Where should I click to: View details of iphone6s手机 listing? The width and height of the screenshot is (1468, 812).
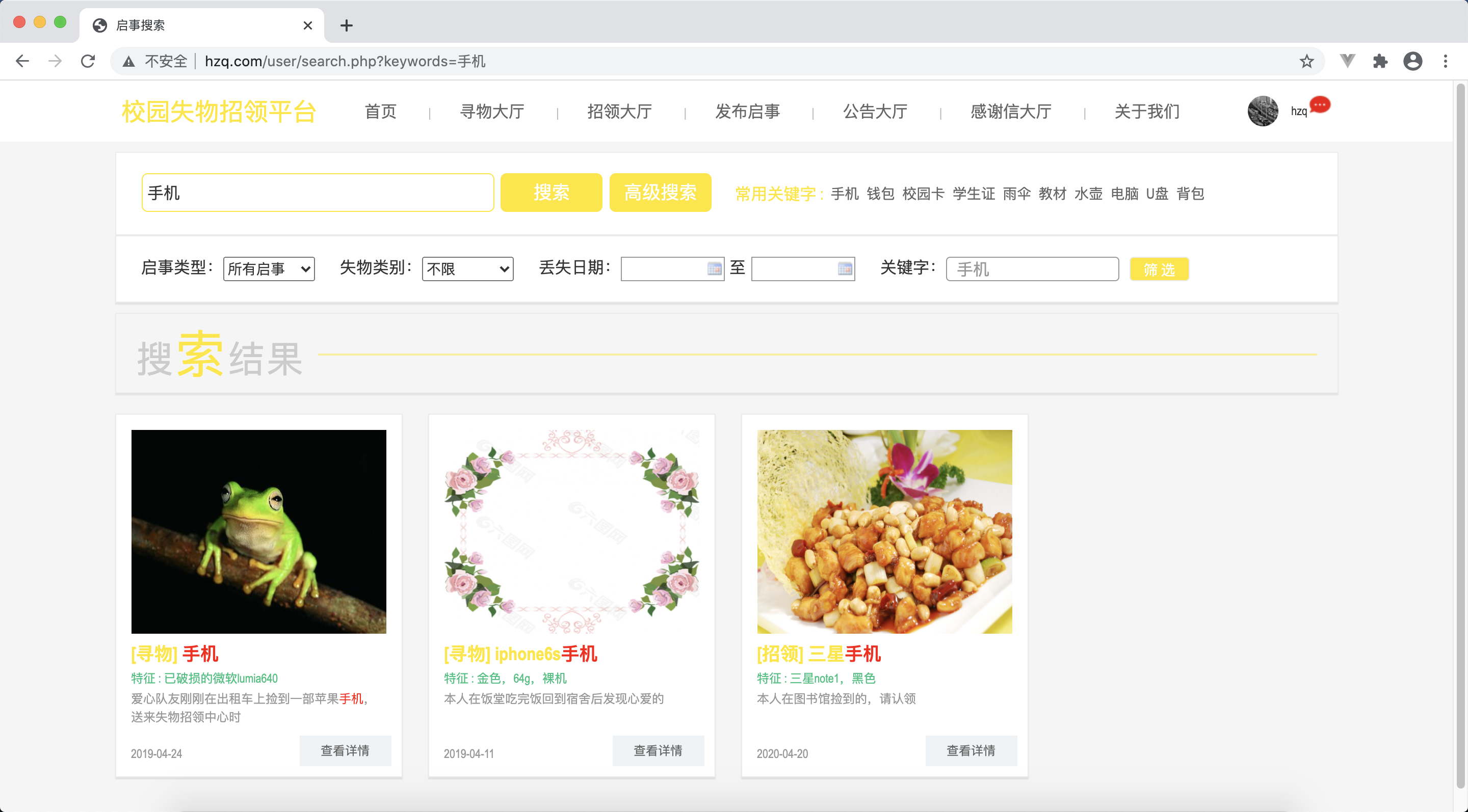click(658, 750)
